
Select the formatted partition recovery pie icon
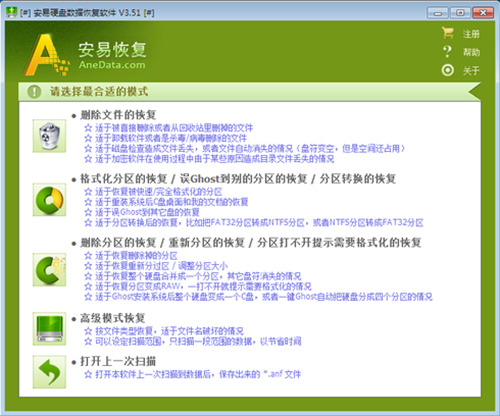tap(49, 200)
